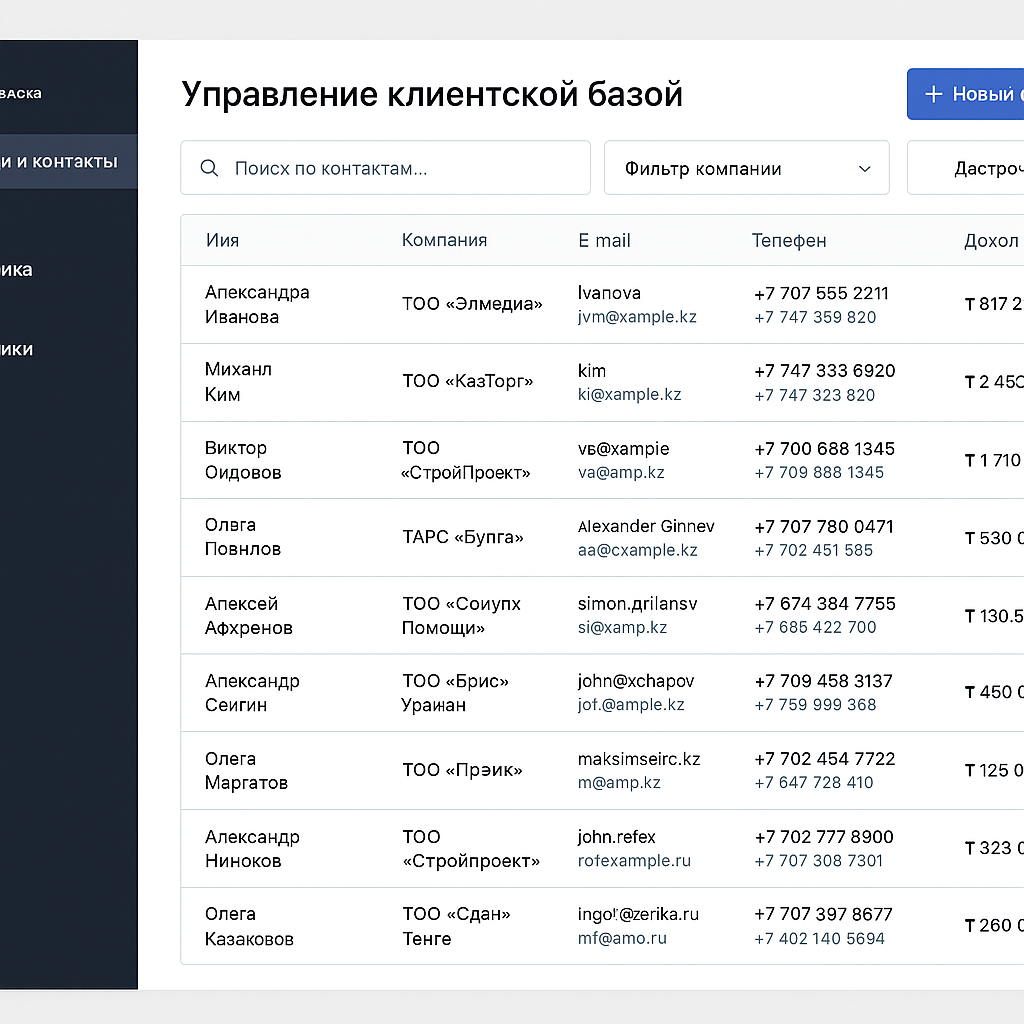Sort by the Тепефен column header
The height and width of the screenshot is (1024, 1024).
[789, 240]
